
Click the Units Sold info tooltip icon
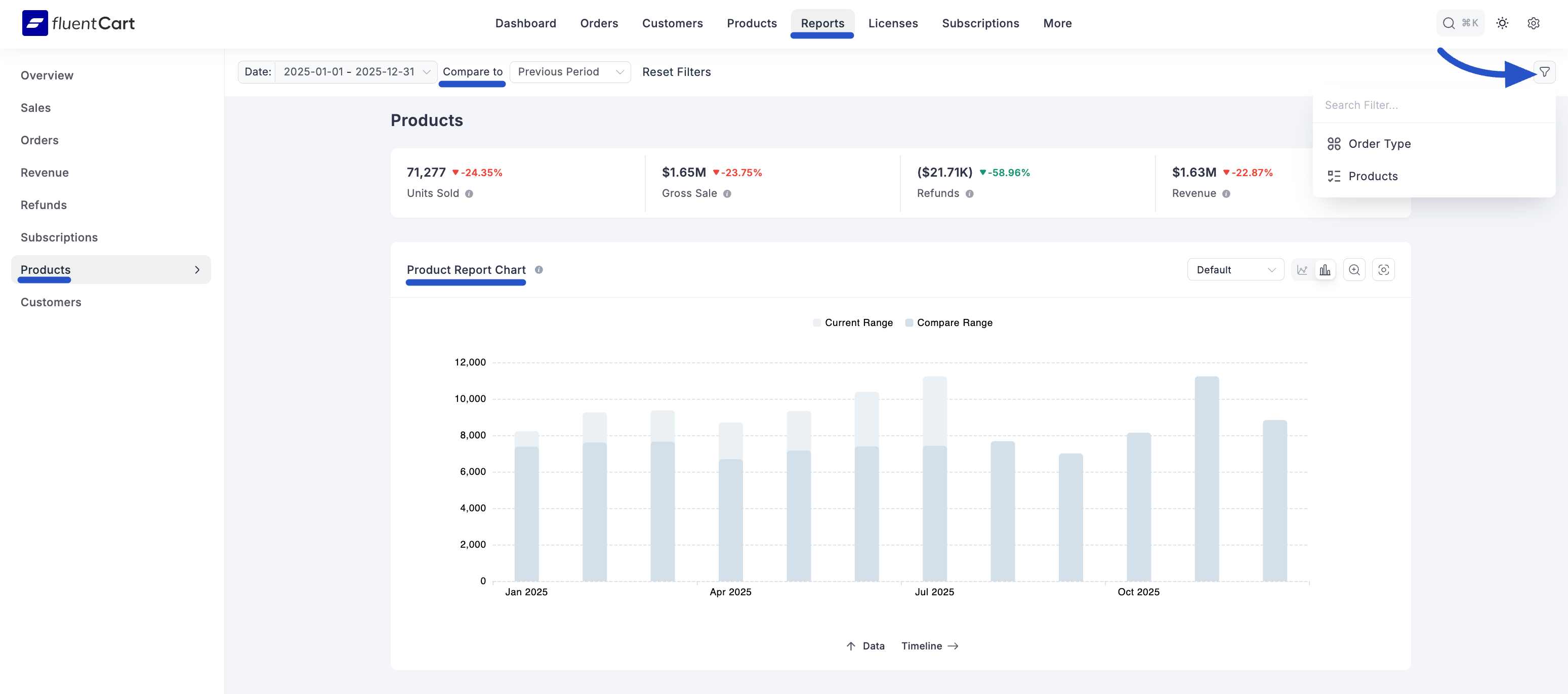tap(469, 193)
